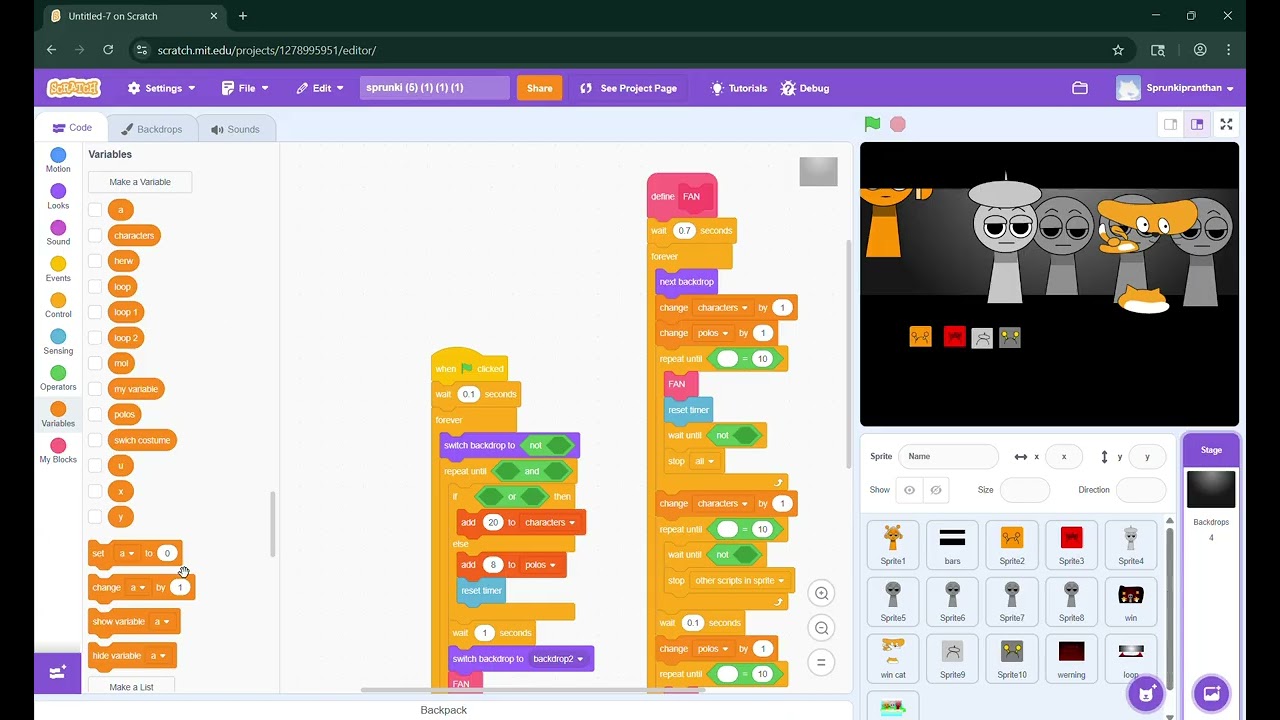Reset workspace zoom with the equals icon
The height and width of the screenshot is (720, 1280).
click(x=822, y=662)
